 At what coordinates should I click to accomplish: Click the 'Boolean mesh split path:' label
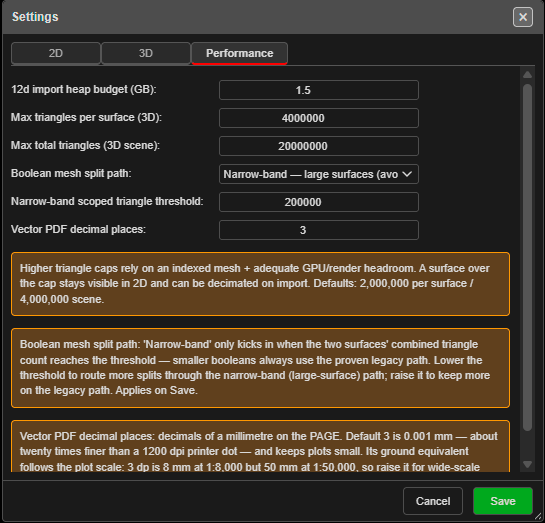click(71, 173)
